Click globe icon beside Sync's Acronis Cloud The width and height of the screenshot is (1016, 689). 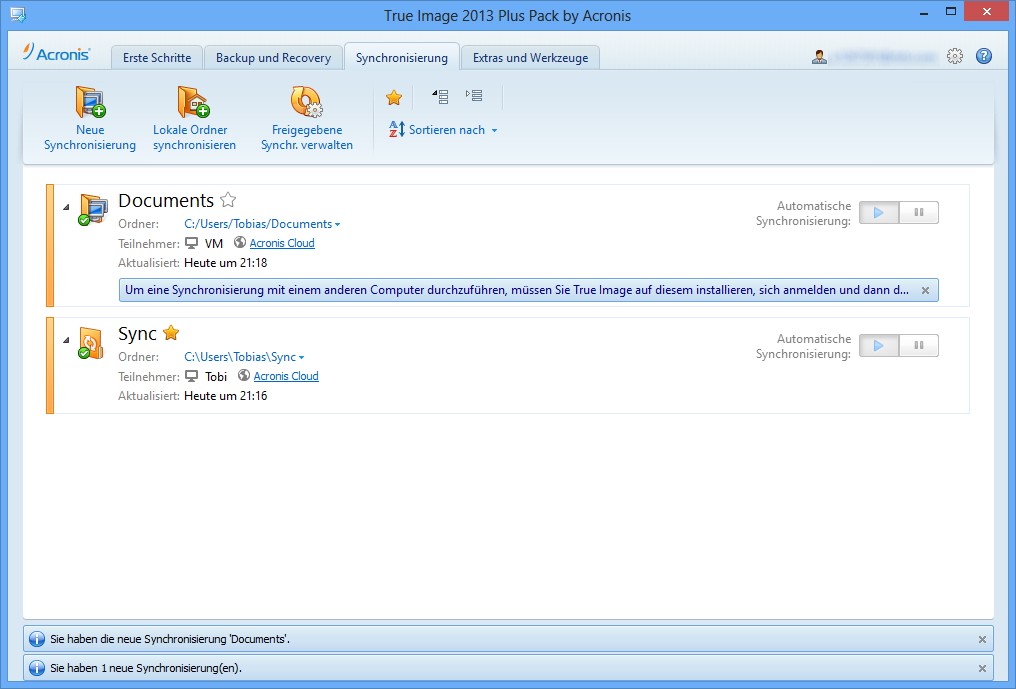click(x=244, y=375)
